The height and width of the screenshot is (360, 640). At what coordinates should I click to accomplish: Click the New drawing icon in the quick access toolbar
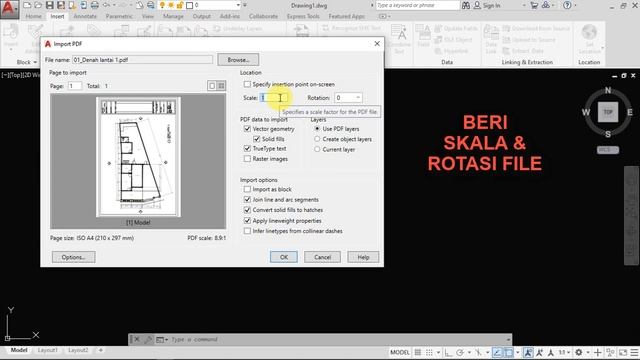[x=27, y=5]
